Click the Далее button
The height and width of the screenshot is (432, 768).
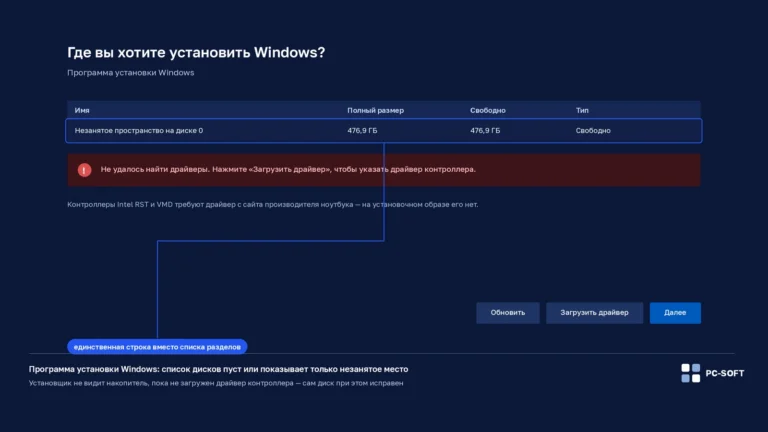[x=675, y=312]
